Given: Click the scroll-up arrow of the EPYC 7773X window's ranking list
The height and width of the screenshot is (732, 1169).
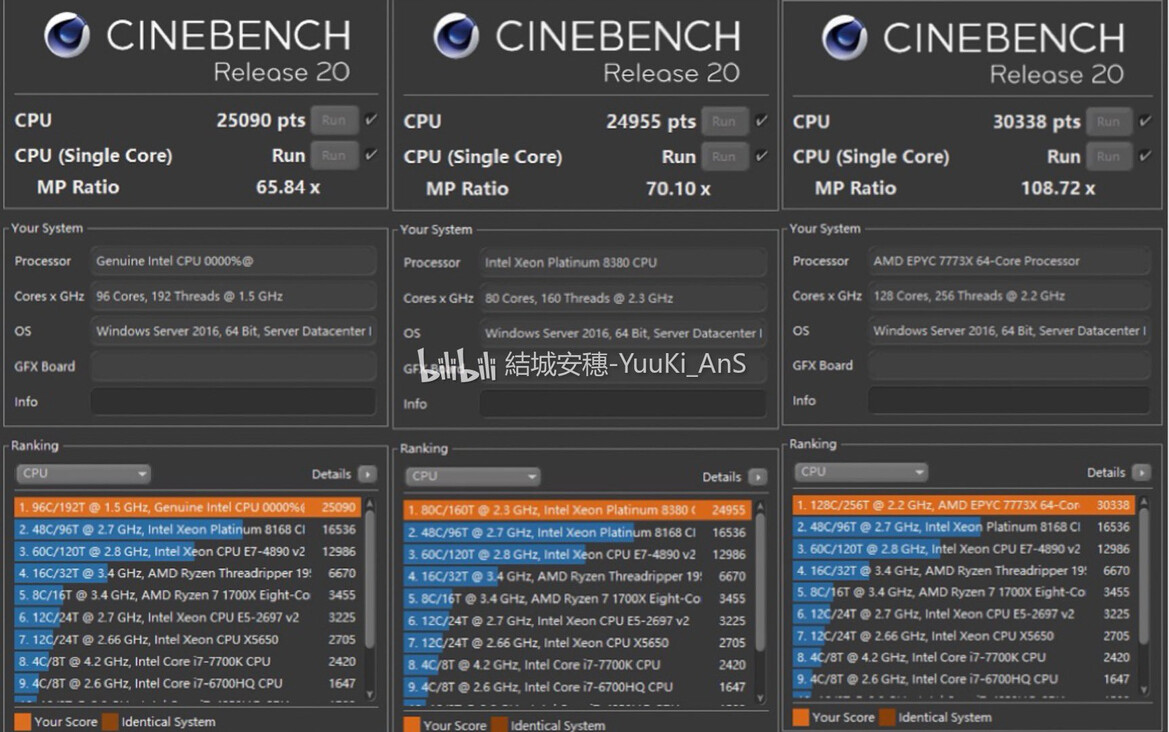Looking at the screenshot, I should click(x=1145, y=502).
